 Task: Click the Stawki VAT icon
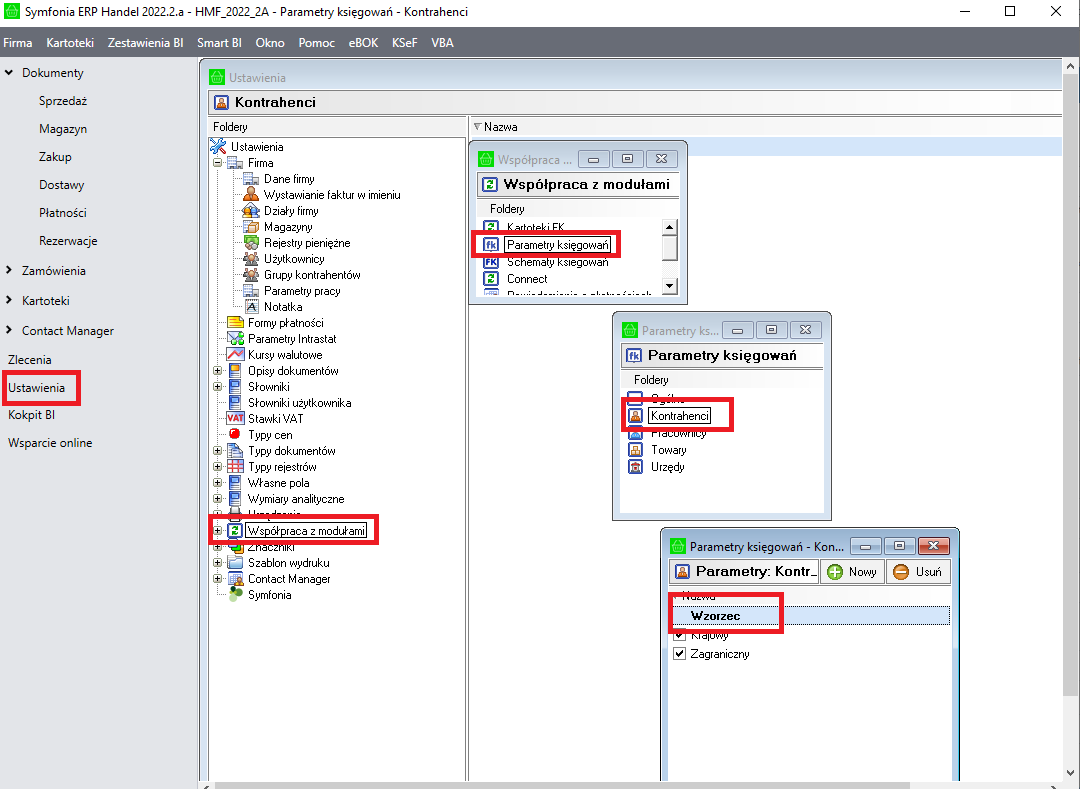[x=235, y=419]
